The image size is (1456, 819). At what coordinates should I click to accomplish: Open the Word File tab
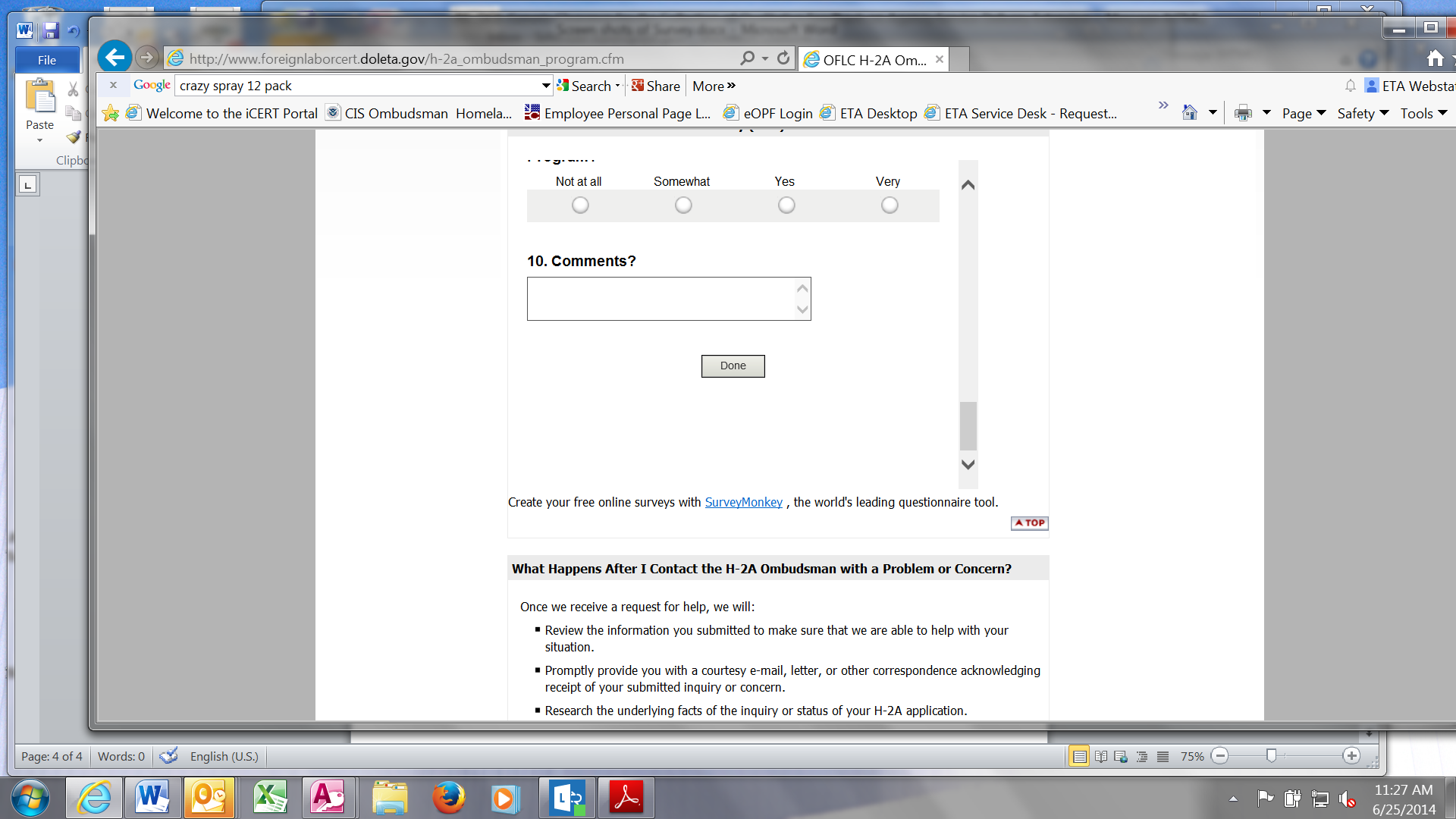[47, 60]
